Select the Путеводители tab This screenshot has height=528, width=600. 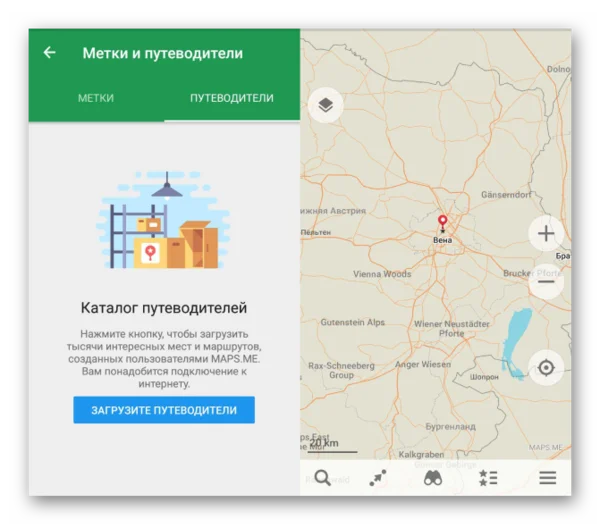(x=232, y=98)
